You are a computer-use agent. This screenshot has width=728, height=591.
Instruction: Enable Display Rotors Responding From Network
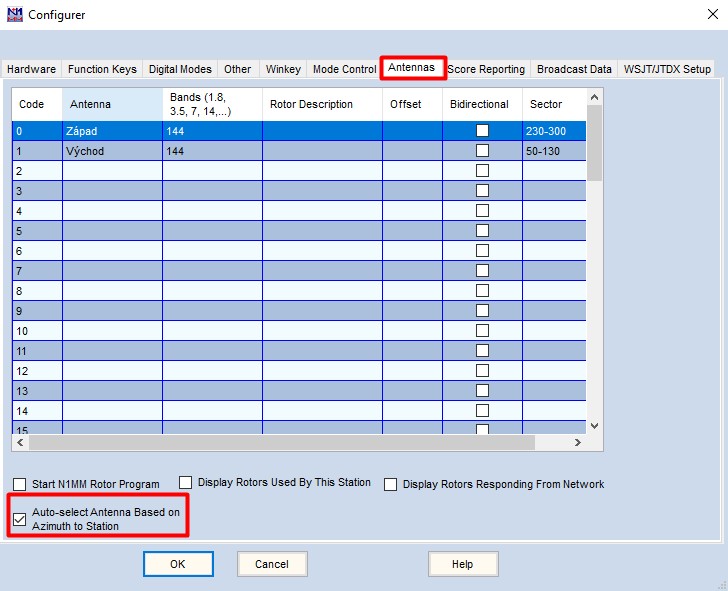click(391, 484)
